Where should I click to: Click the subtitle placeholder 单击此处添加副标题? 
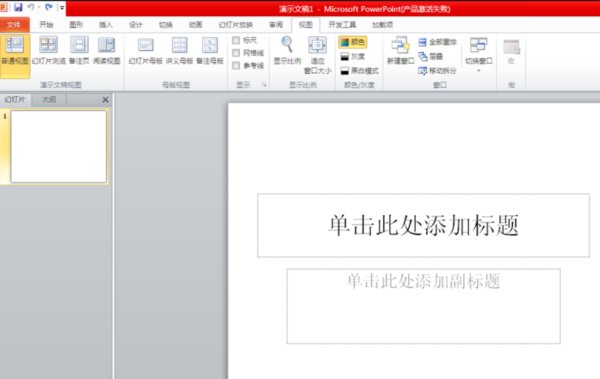424,306
